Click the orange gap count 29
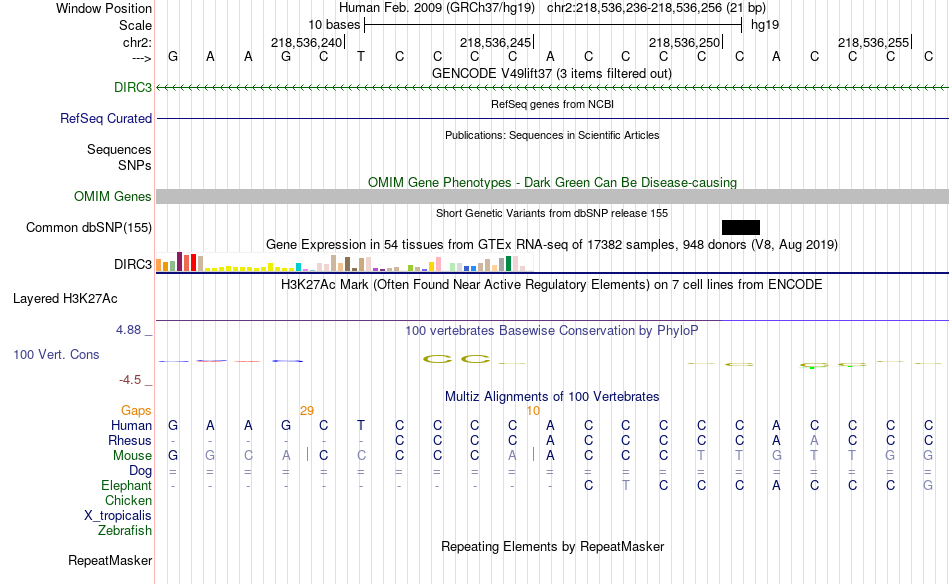 click(307, 411)
